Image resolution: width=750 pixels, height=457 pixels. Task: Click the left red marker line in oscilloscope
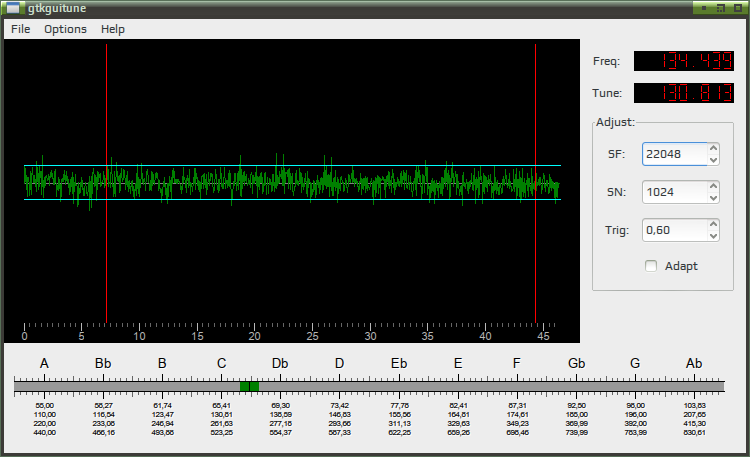[x=106, y=183]
